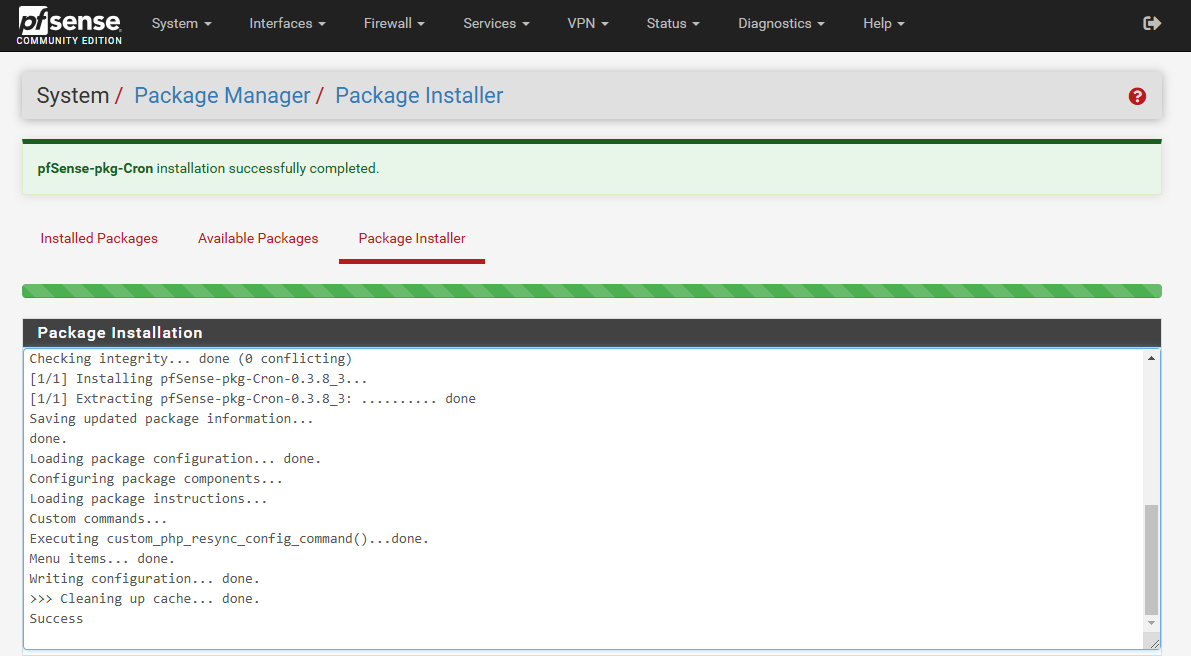Click the textarea resize handle corner
This screenshot has height=656, width=1191.
[x=1155, y=643]
